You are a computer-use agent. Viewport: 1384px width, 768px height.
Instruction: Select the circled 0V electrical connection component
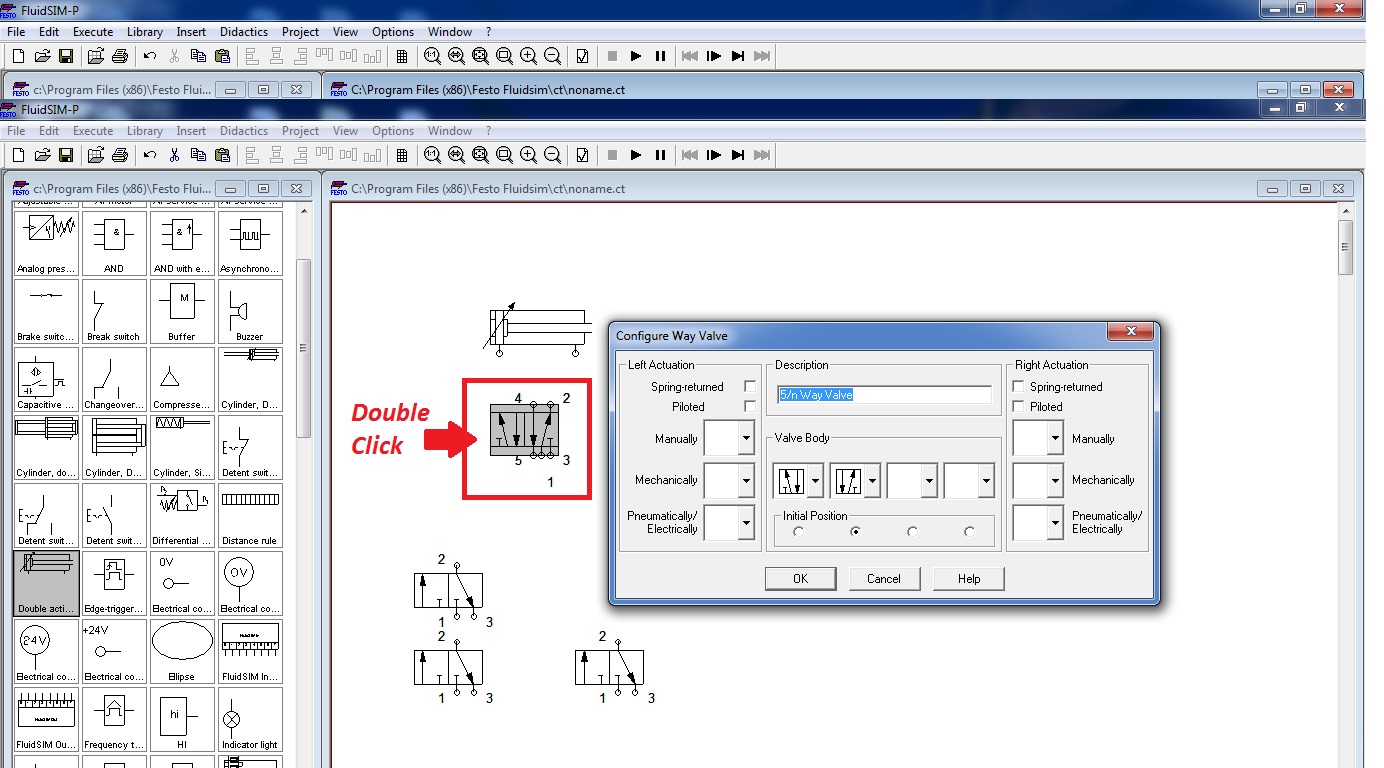click(x=250, y=582)
